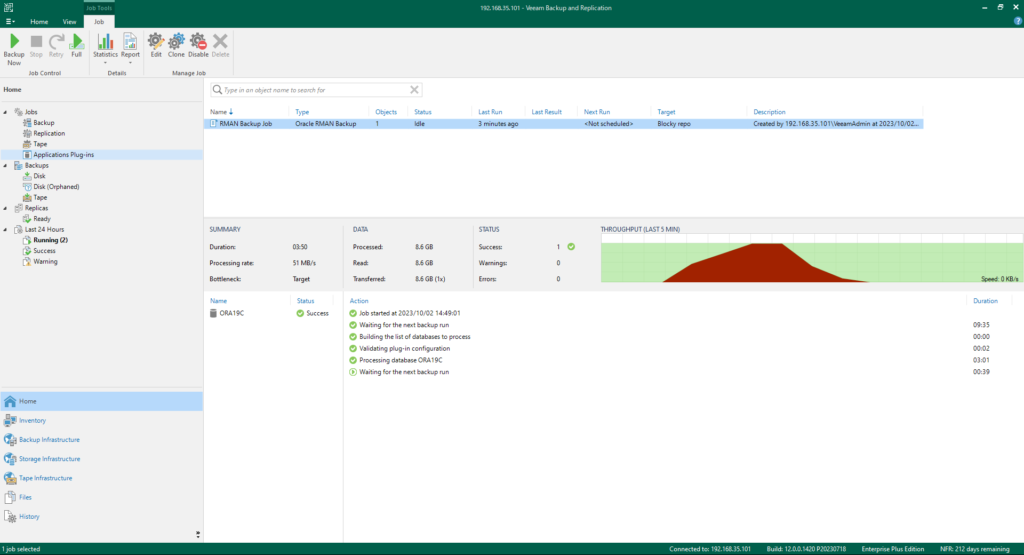1024x555 pixels.
Task: Open the job Report
Action: [x=130, y=48]
